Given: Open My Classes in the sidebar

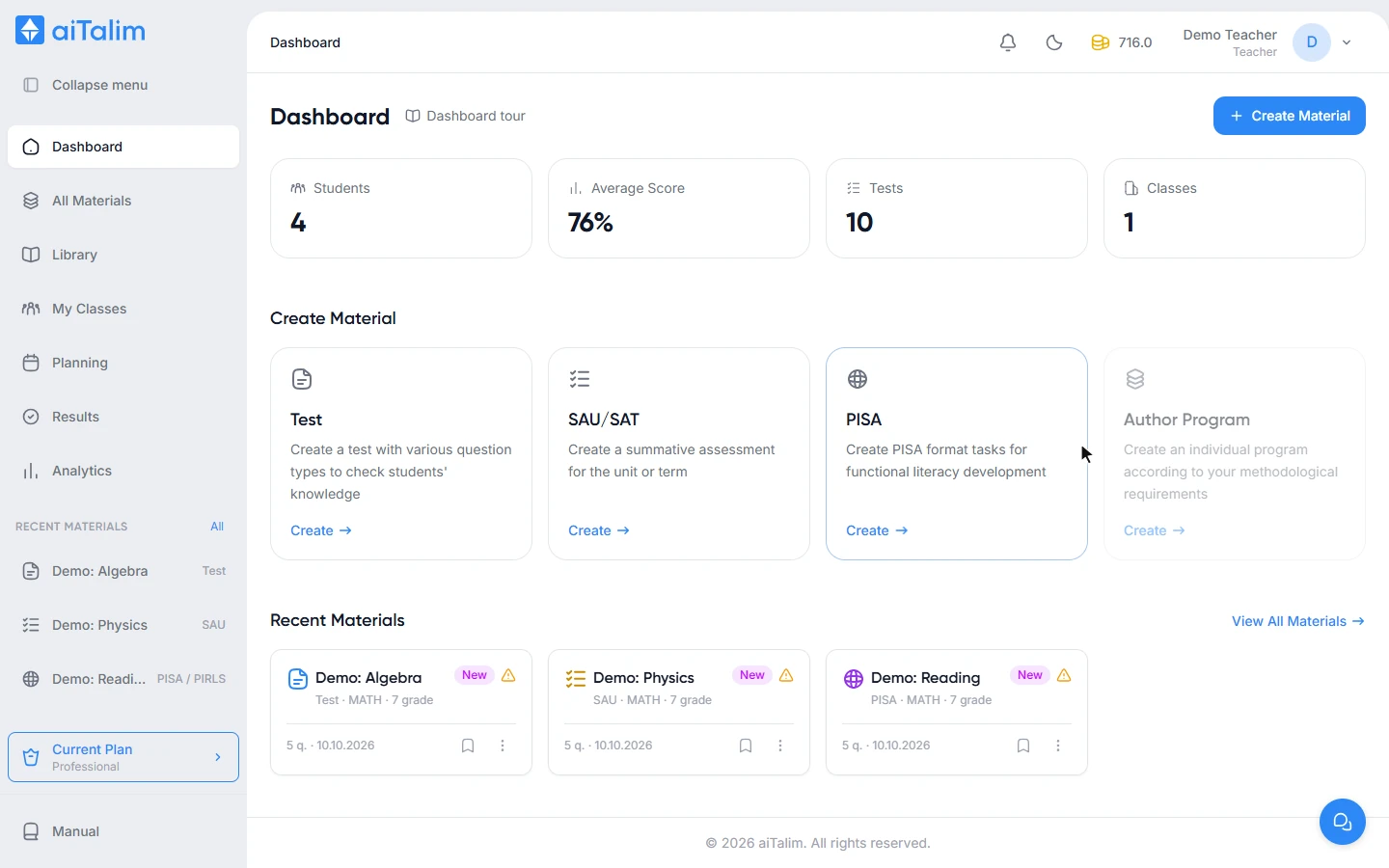Looking at the screenshot, I should pos(123,309).
